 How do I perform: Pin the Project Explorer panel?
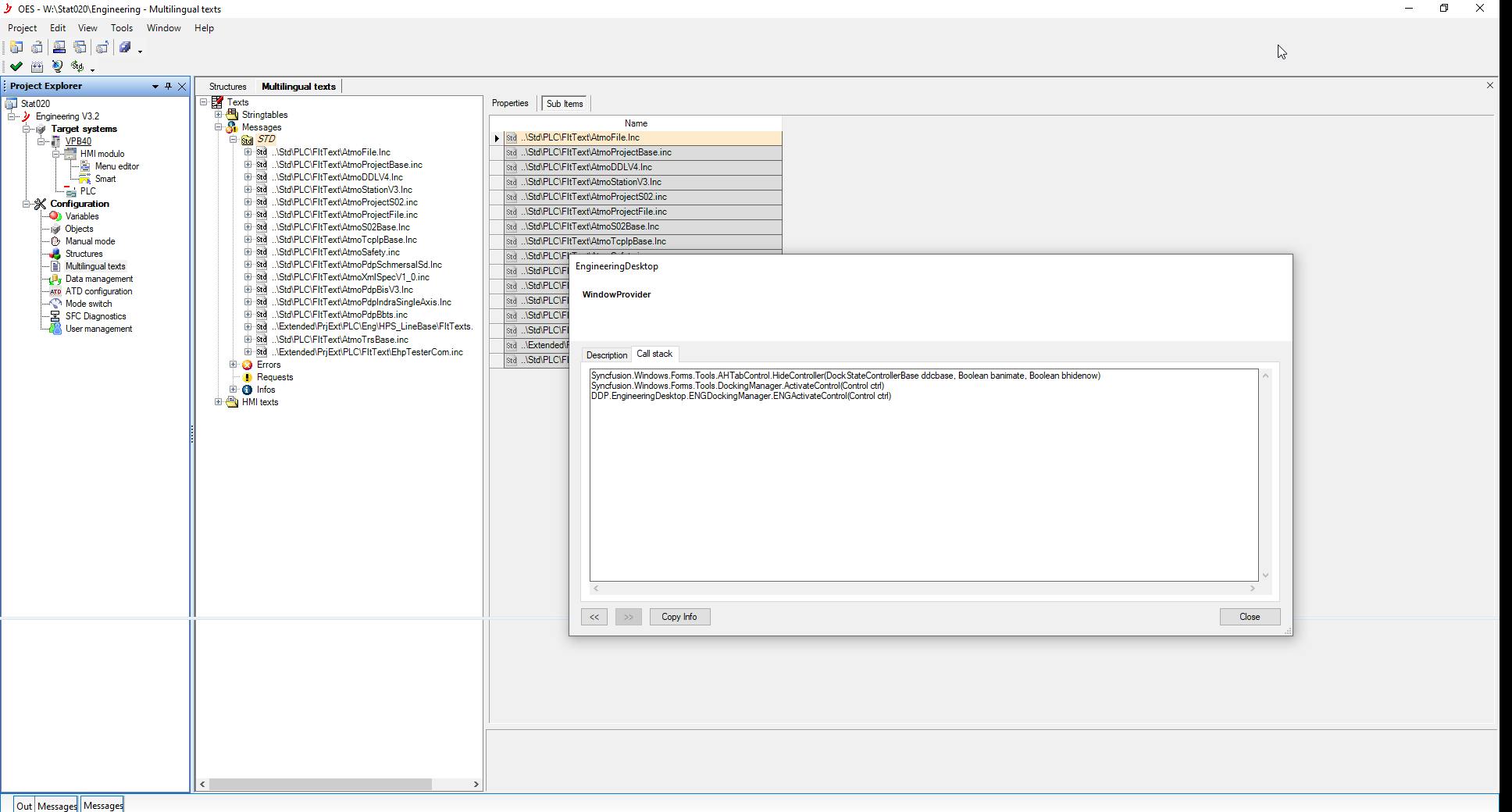pos(168,87)
